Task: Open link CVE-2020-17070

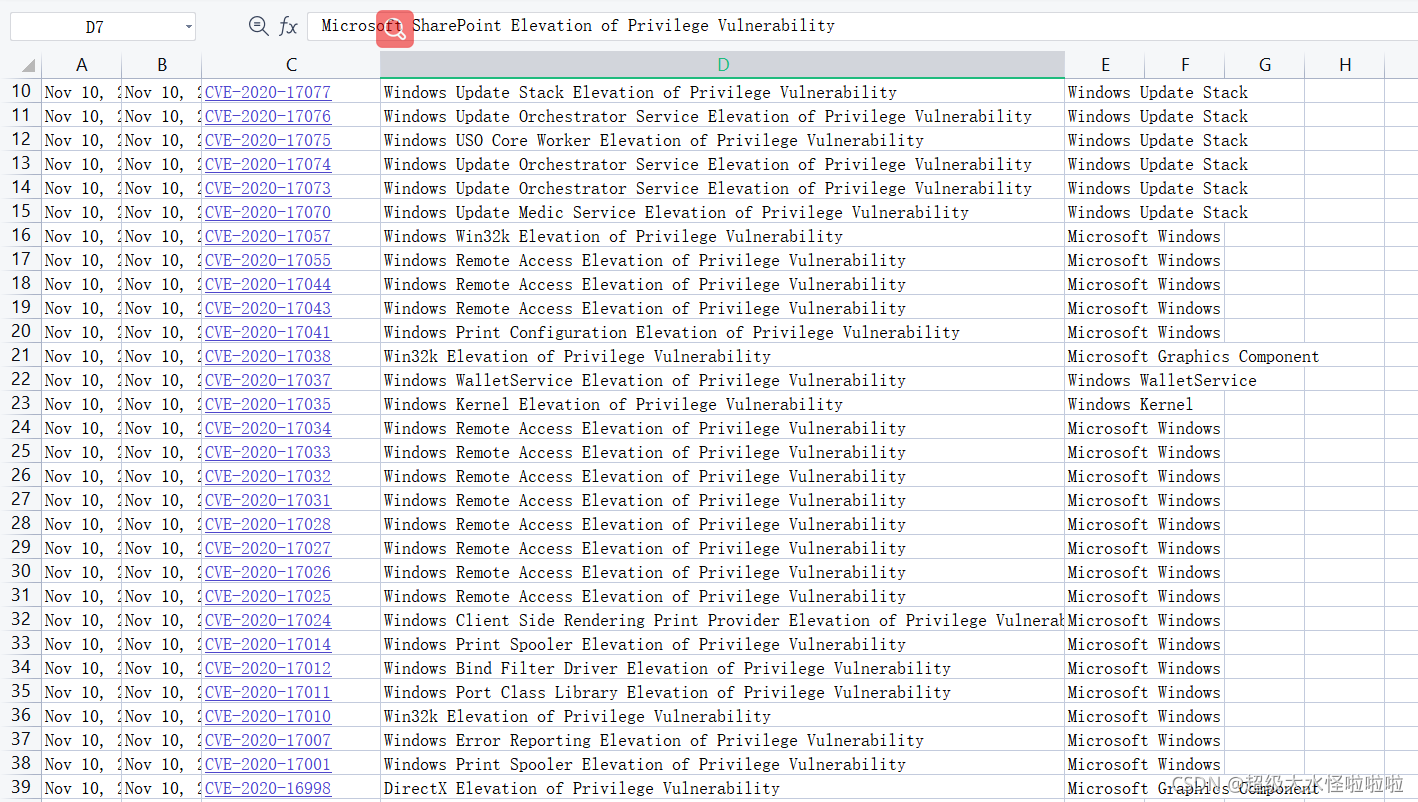Action: pos(268,212)
